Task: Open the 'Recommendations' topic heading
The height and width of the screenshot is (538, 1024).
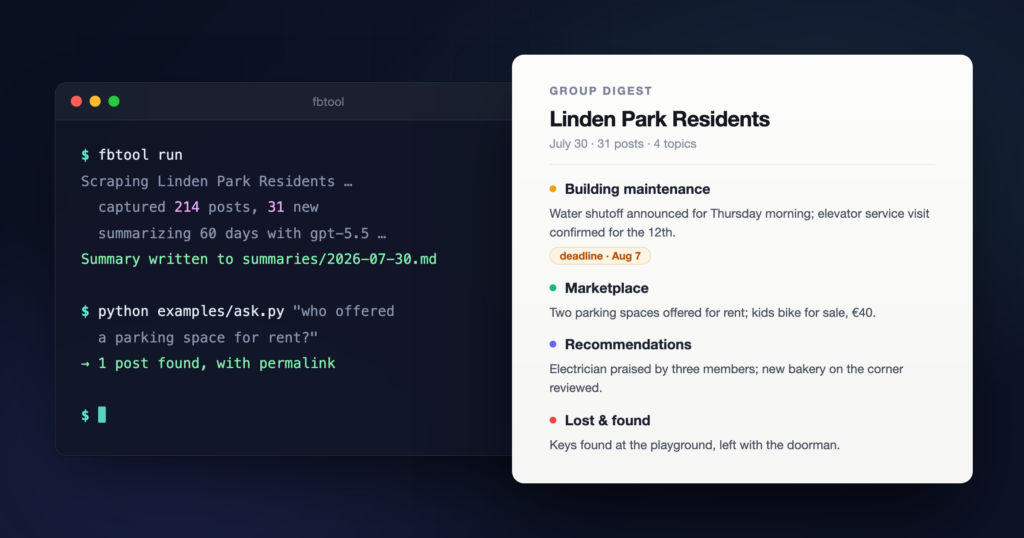Action: (x=628, y=344)
